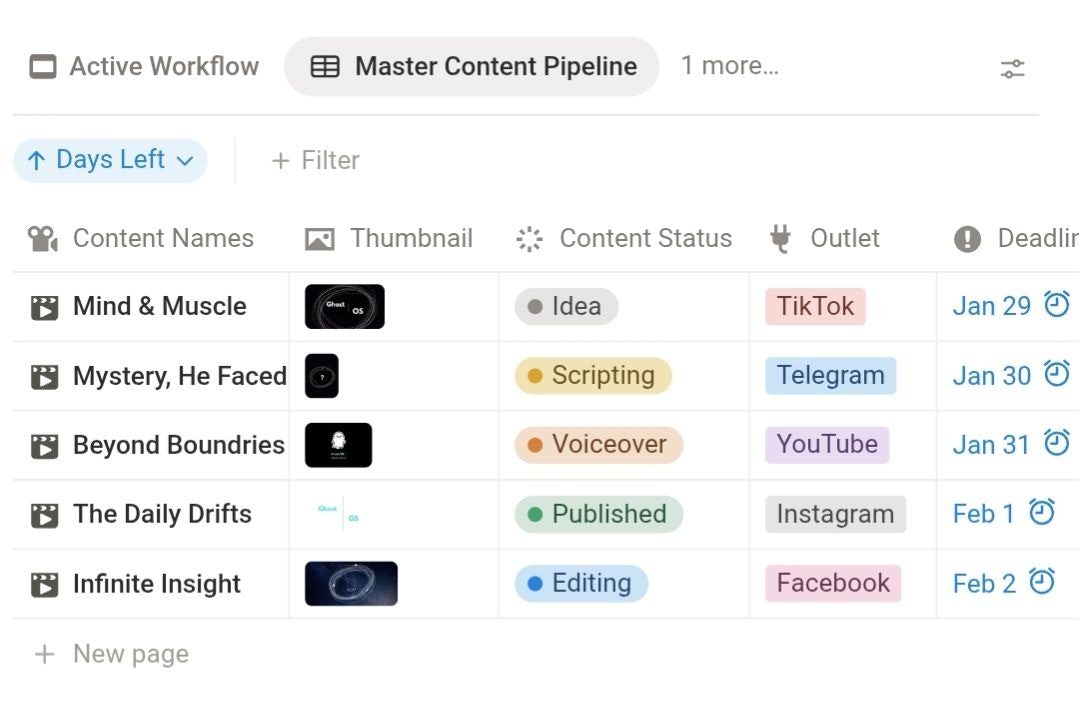Open the Scripting status for Mystery, He Faced
1079x706 pixels.
coord(592,375)
